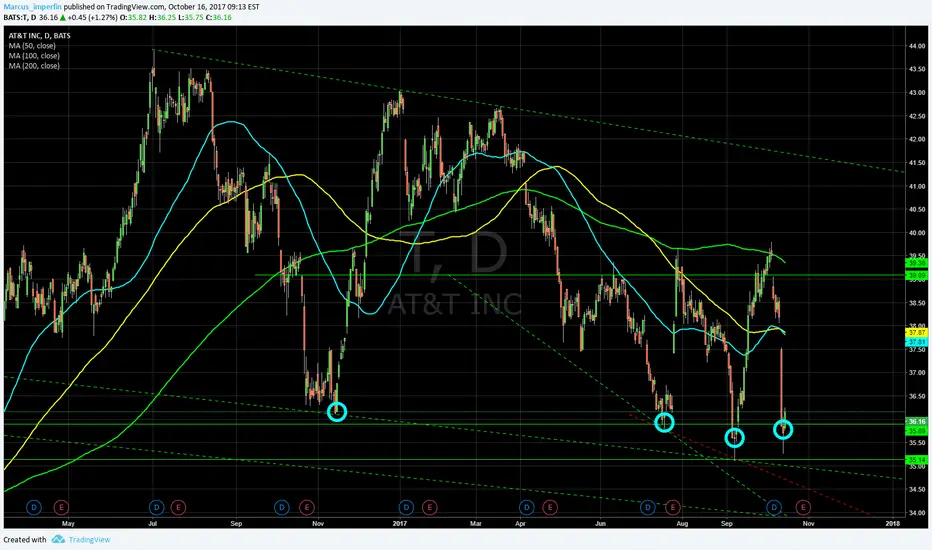Viewport: 932px width, 550px height.
Task: Click the Apr date axis label
Action: (521, 524)
